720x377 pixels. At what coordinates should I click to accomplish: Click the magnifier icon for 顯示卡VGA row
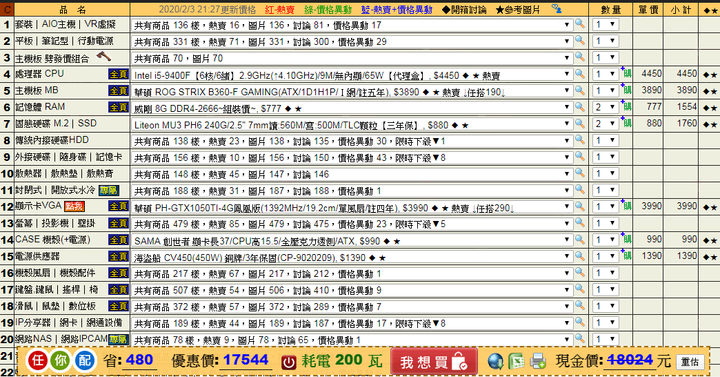click(x=580, y=206)
